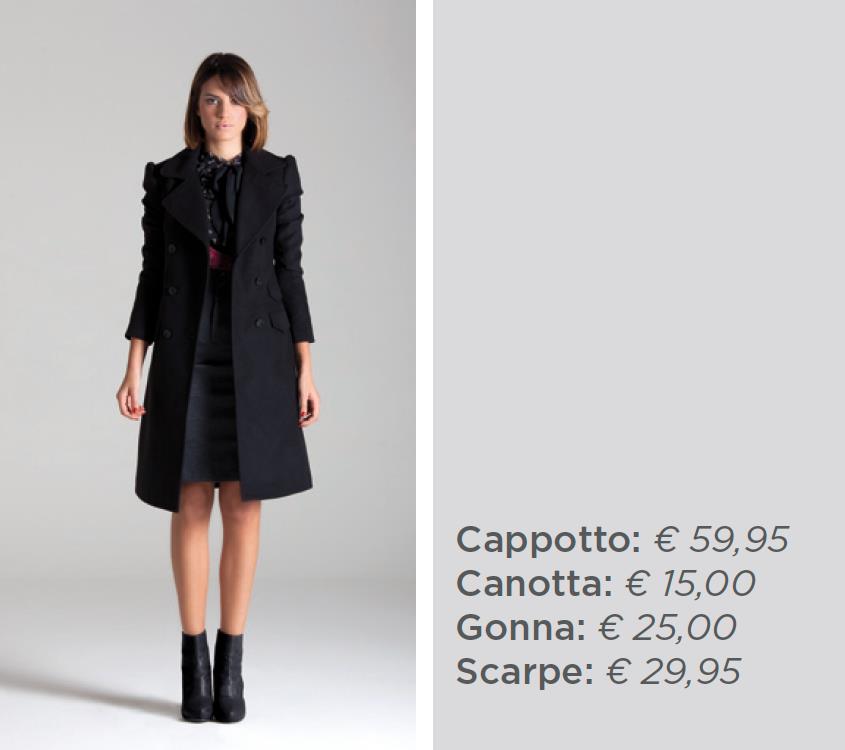845x750 pixels.
Task: Select the € 59,95 coat price
Action: coord(722,539)
